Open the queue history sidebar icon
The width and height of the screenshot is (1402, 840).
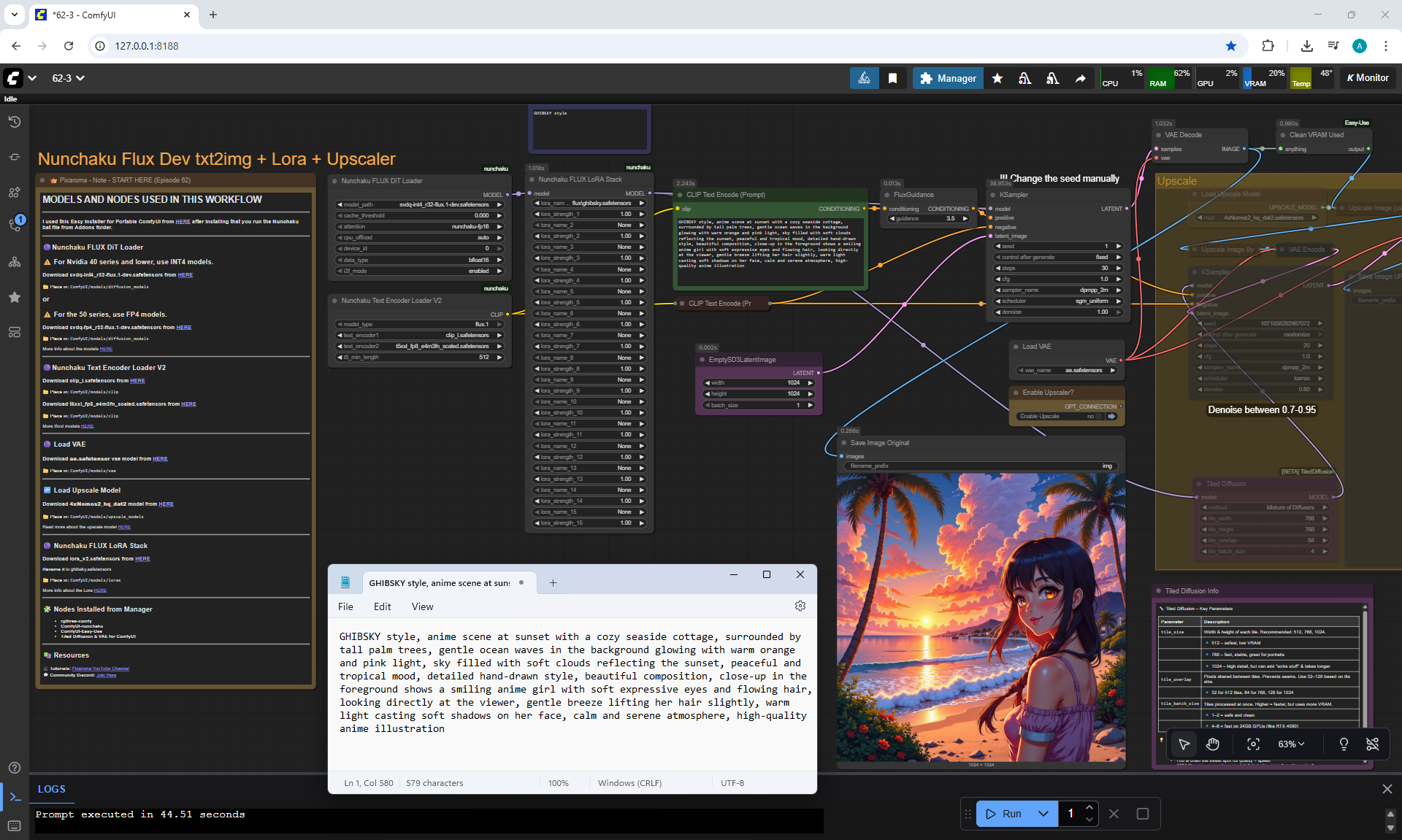coord(15,122)
